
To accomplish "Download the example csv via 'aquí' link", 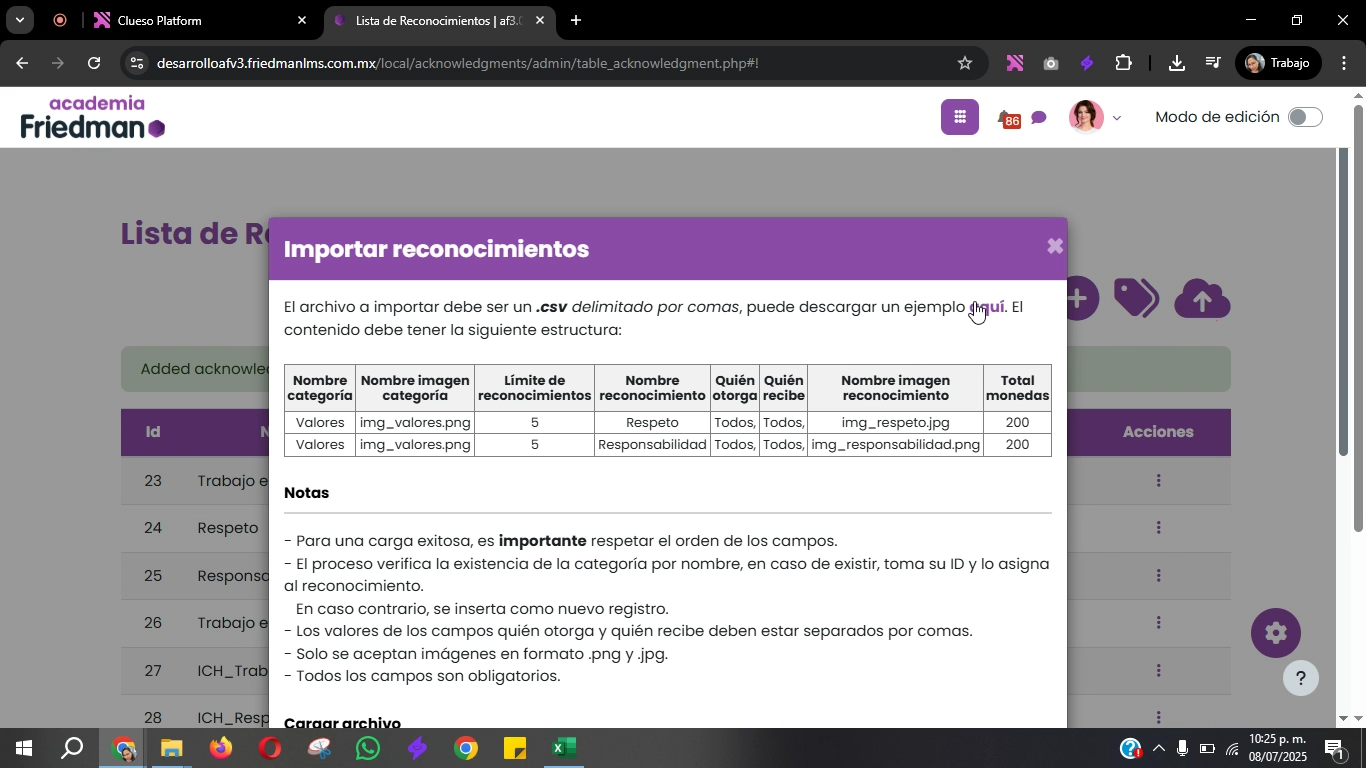I will (987, 307).
